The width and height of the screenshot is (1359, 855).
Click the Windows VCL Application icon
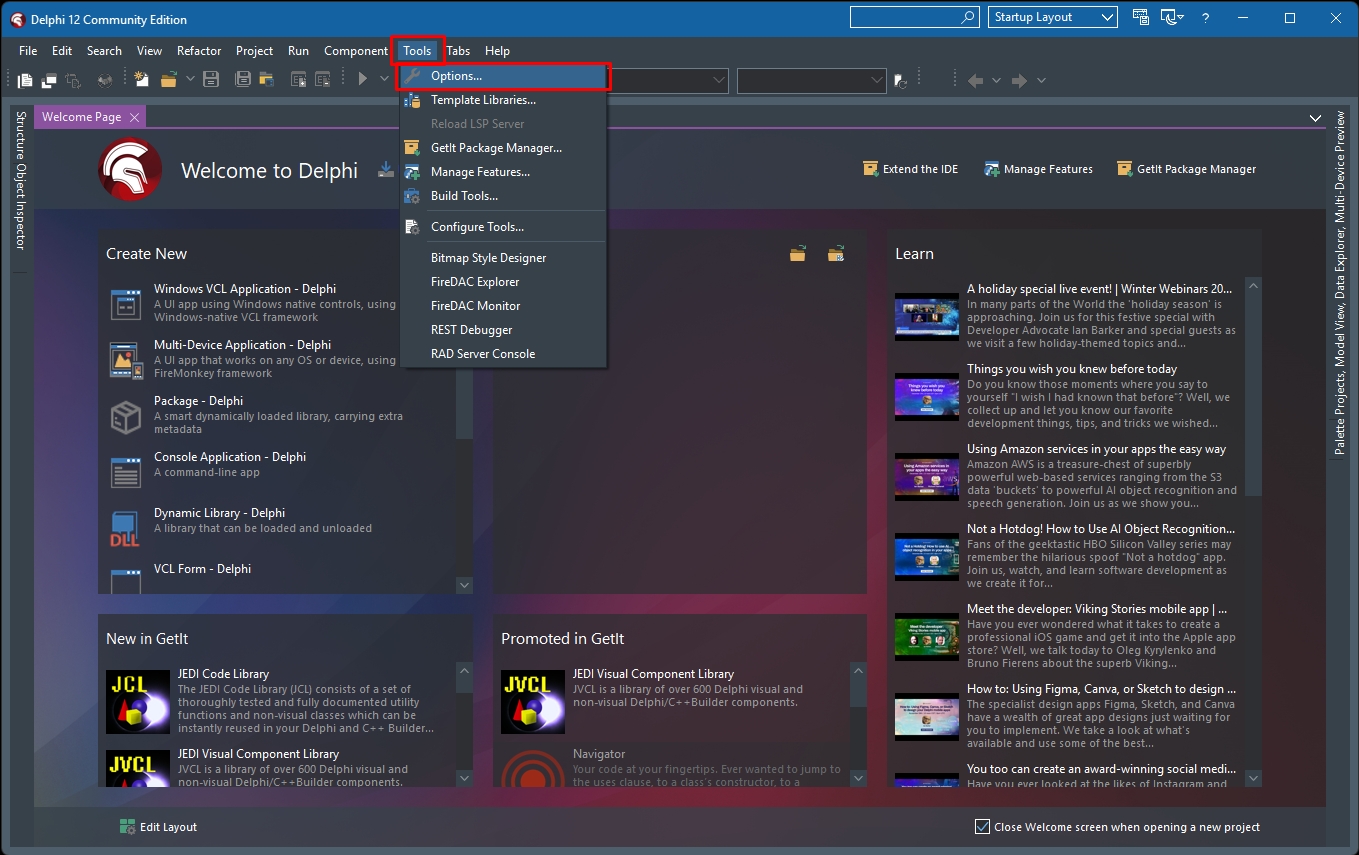click(x=126, y=303)
